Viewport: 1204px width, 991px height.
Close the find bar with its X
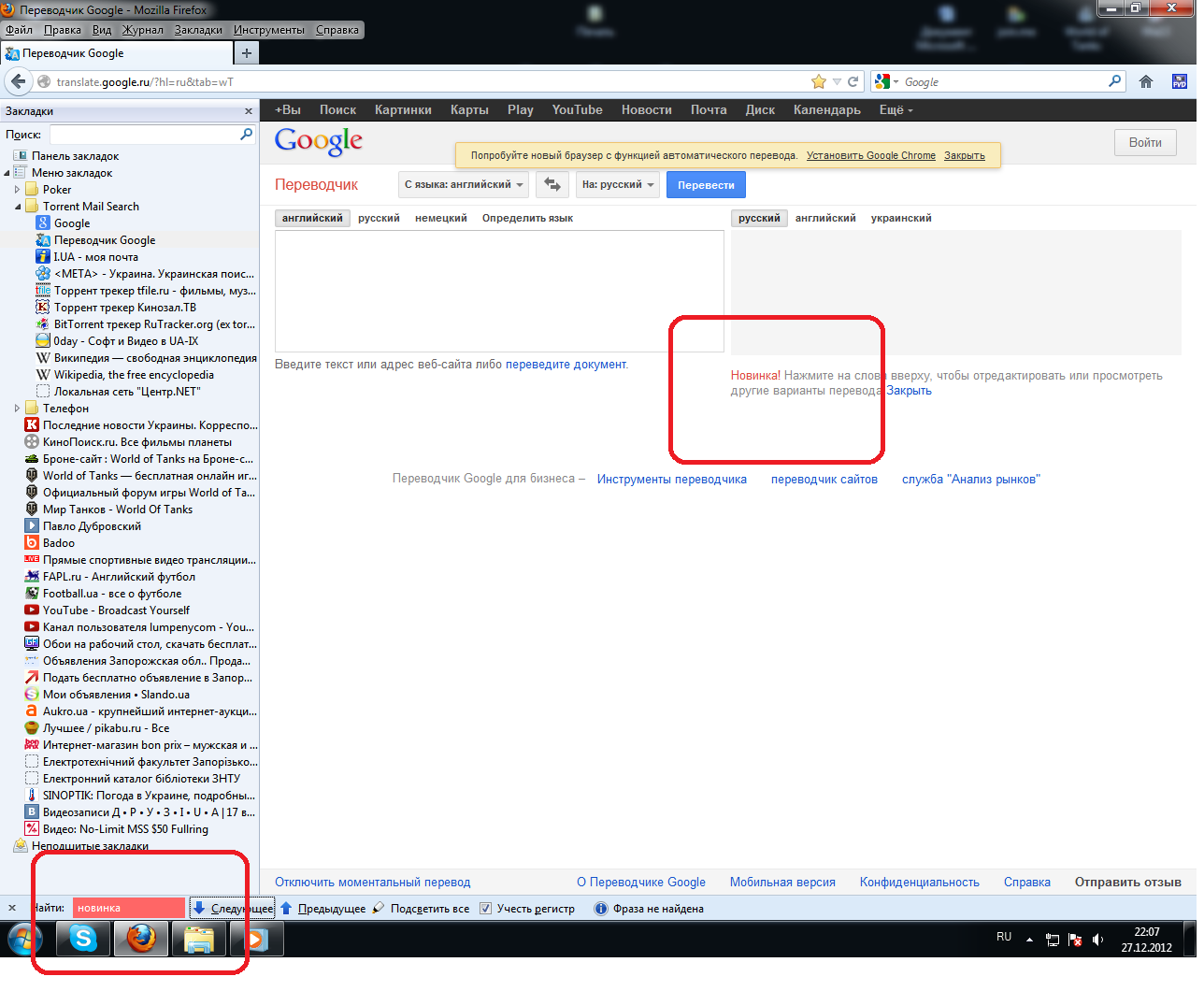pyautogui.click(x=12, y=908)
